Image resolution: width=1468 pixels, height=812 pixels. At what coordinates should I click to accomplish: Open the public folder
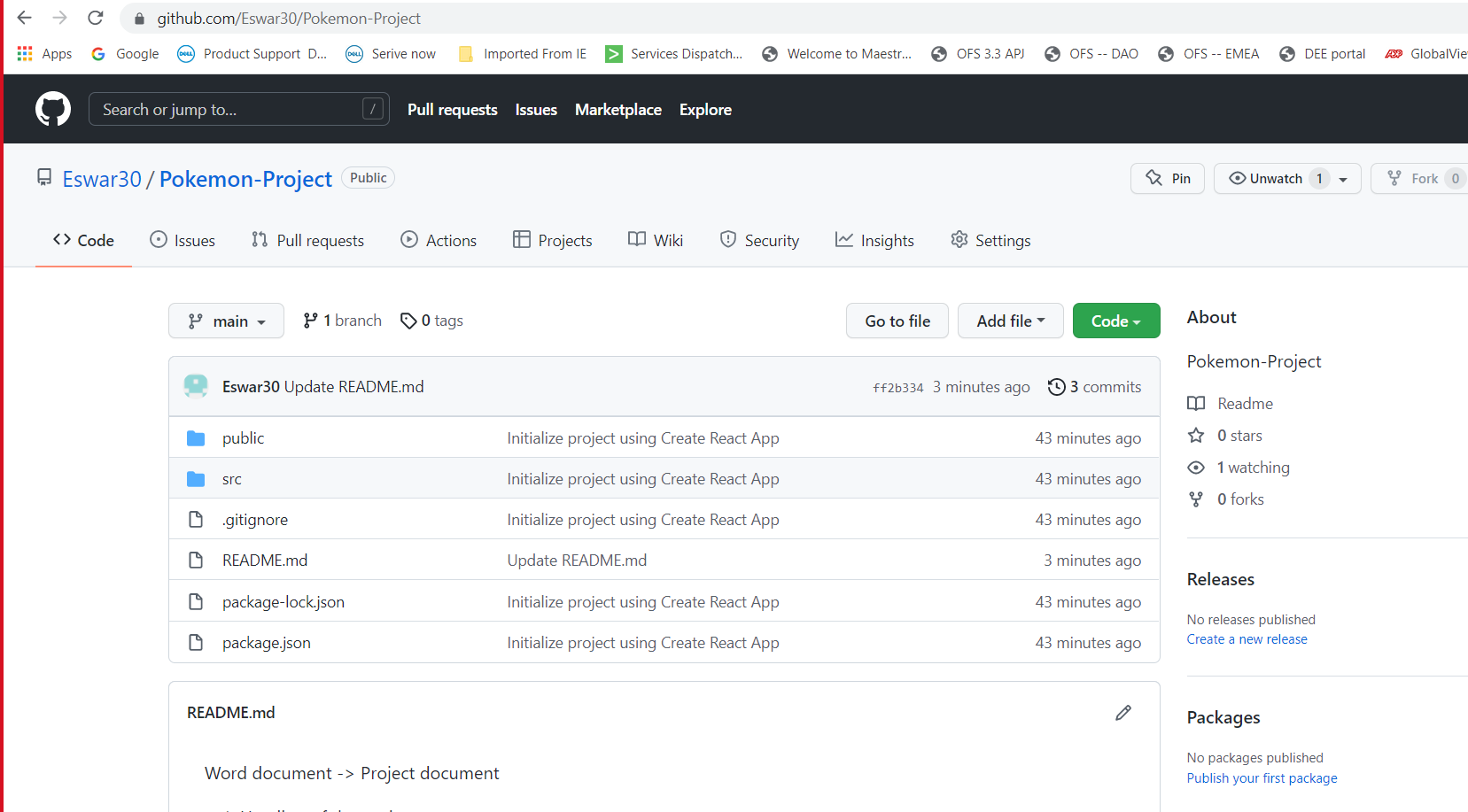pyautogui.click(x=243, y=438)
